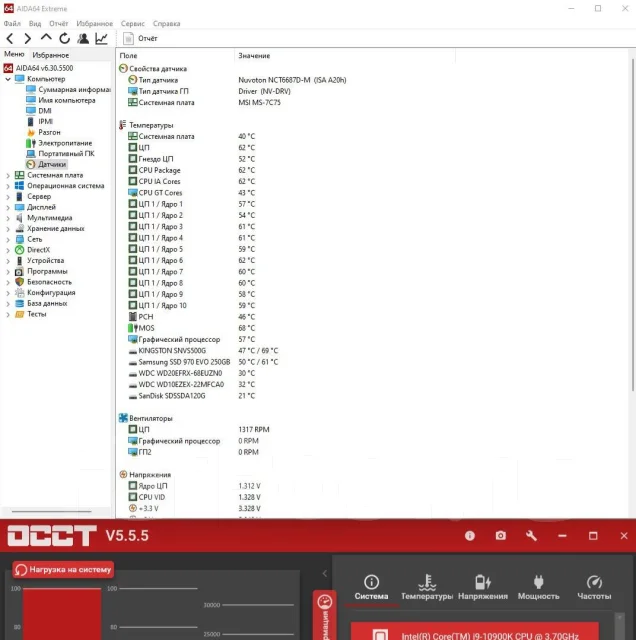Click the Устройства tree icon
636x640 pixels.
[19, 261]
